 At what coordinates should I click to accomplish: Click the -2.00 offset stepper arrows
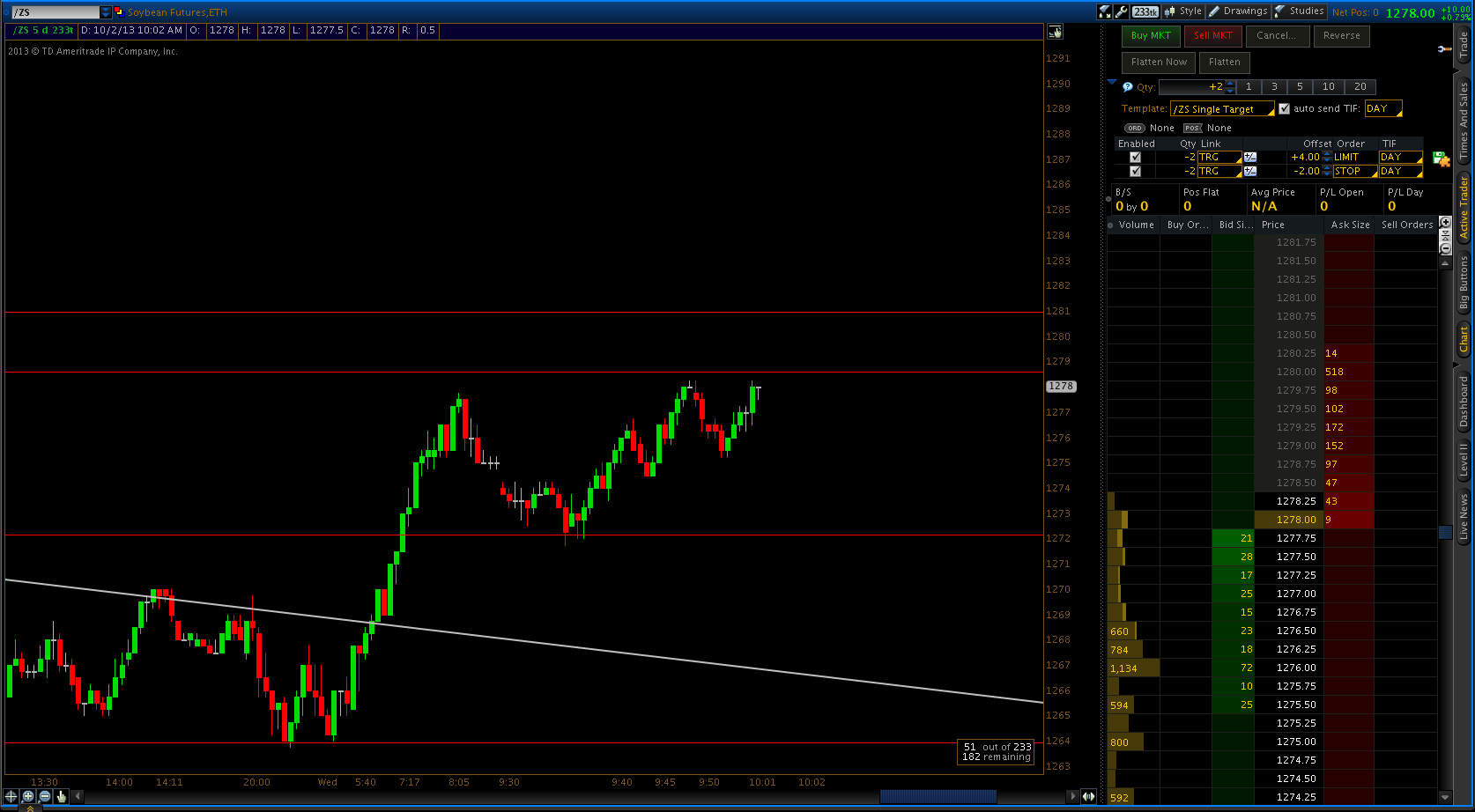tap(1327, 172)
